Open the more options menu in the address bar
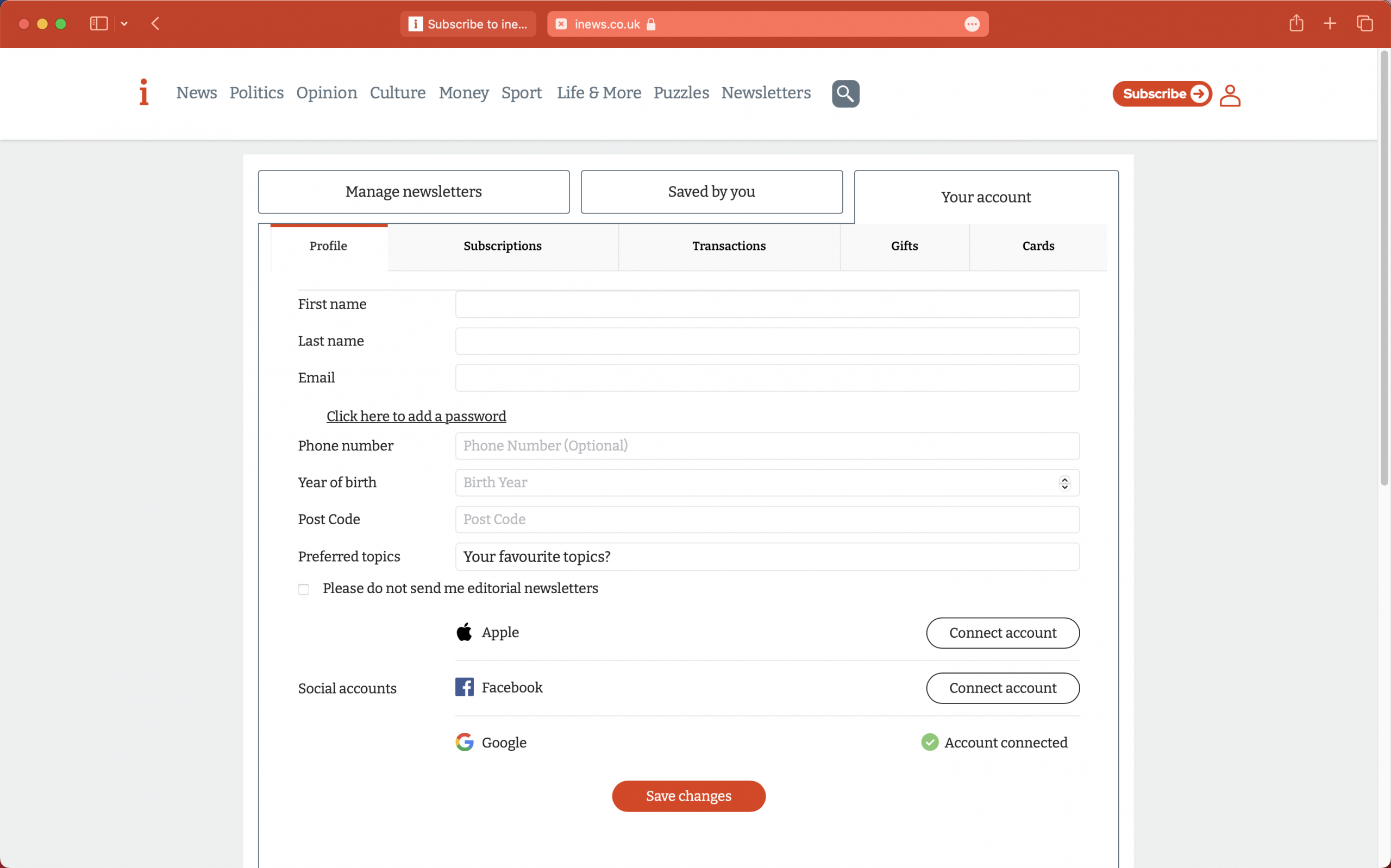 (972, 23)
